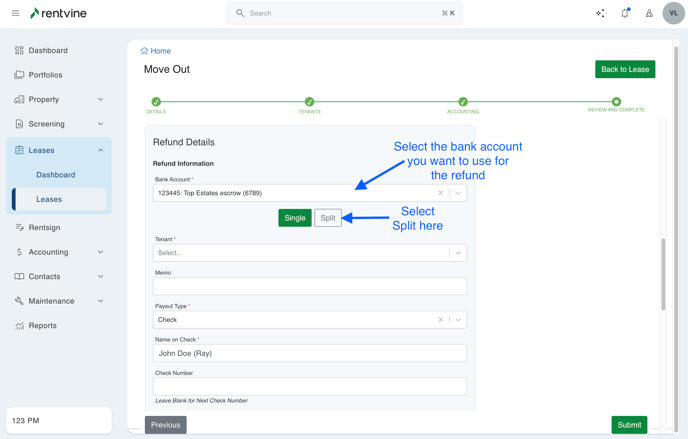Clear the Bank Account selection

pyautogui.click(x=441, y=193)
